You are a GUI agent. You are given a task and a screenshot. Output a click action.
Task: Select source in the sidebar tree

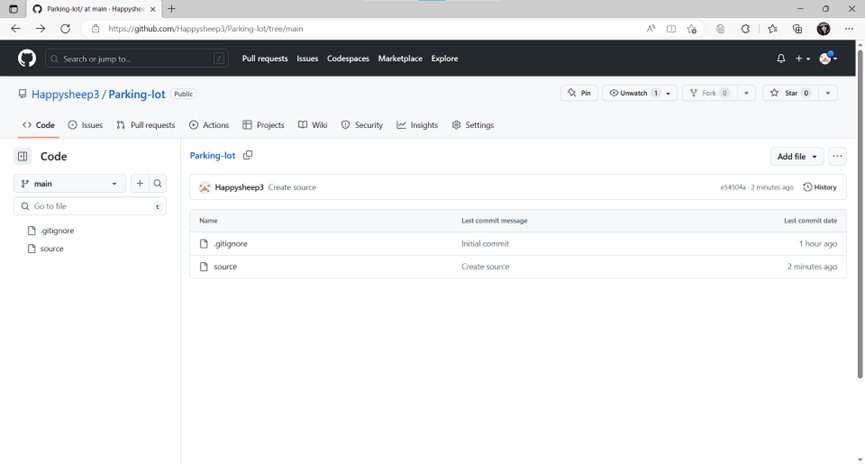(52, 249)
